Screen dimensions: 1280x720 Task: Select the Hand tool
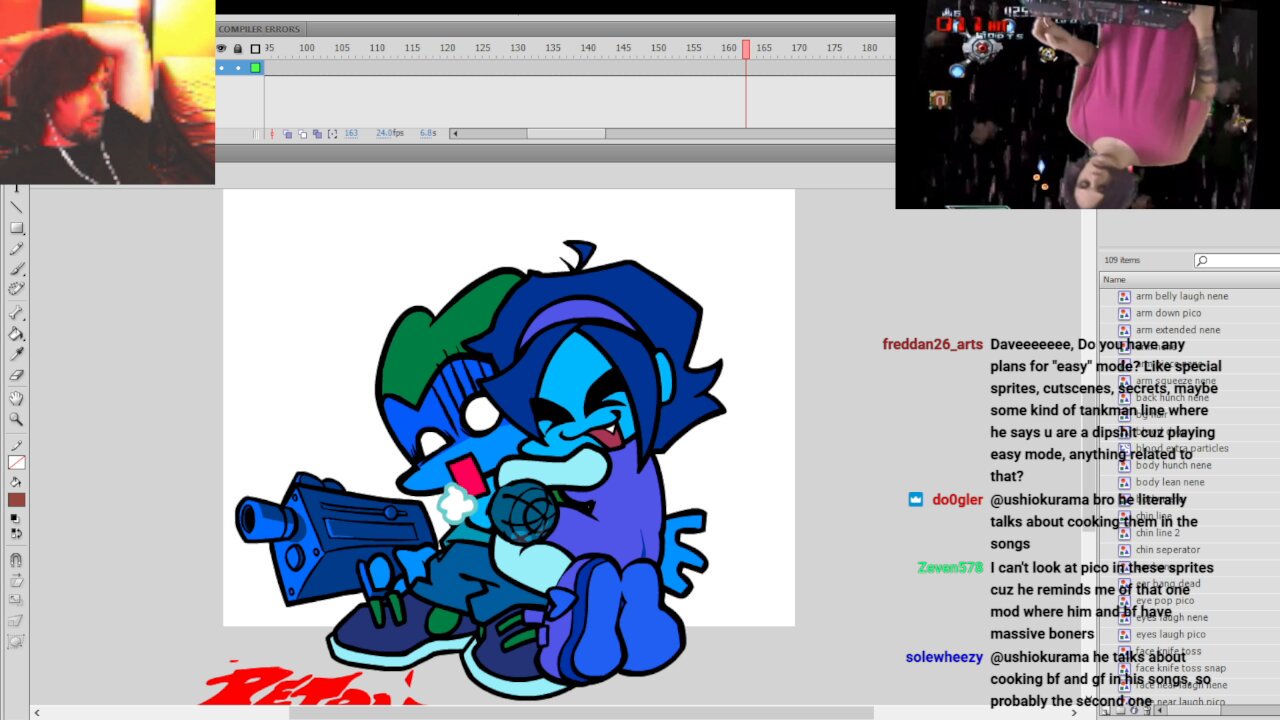pyautogui.click(x=16, y=398)
